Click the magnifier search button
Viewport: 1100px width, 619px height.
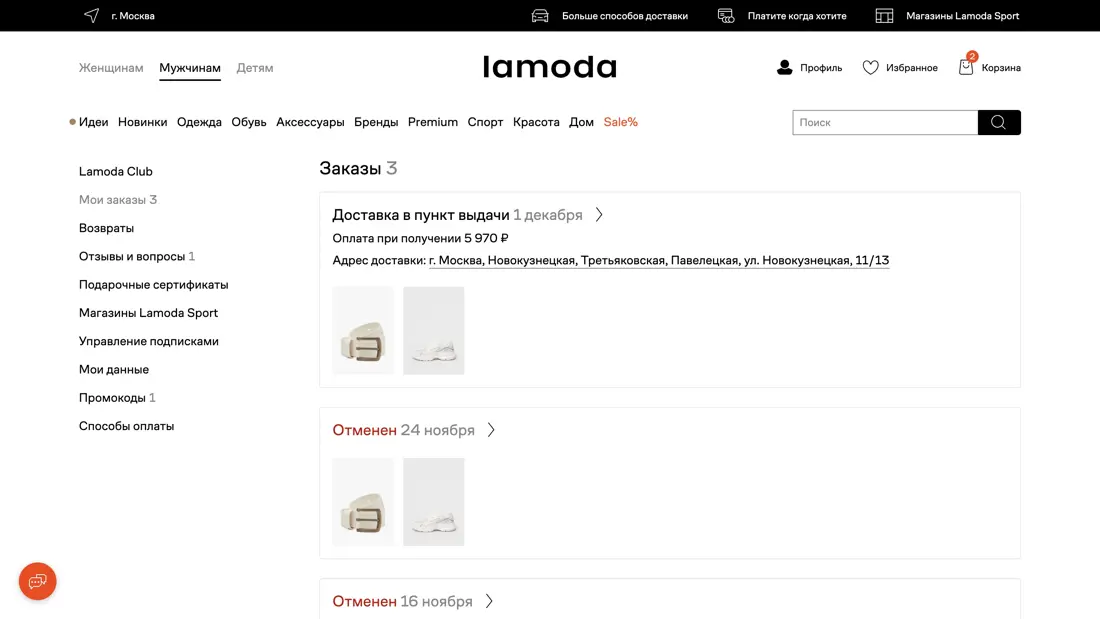999,122
